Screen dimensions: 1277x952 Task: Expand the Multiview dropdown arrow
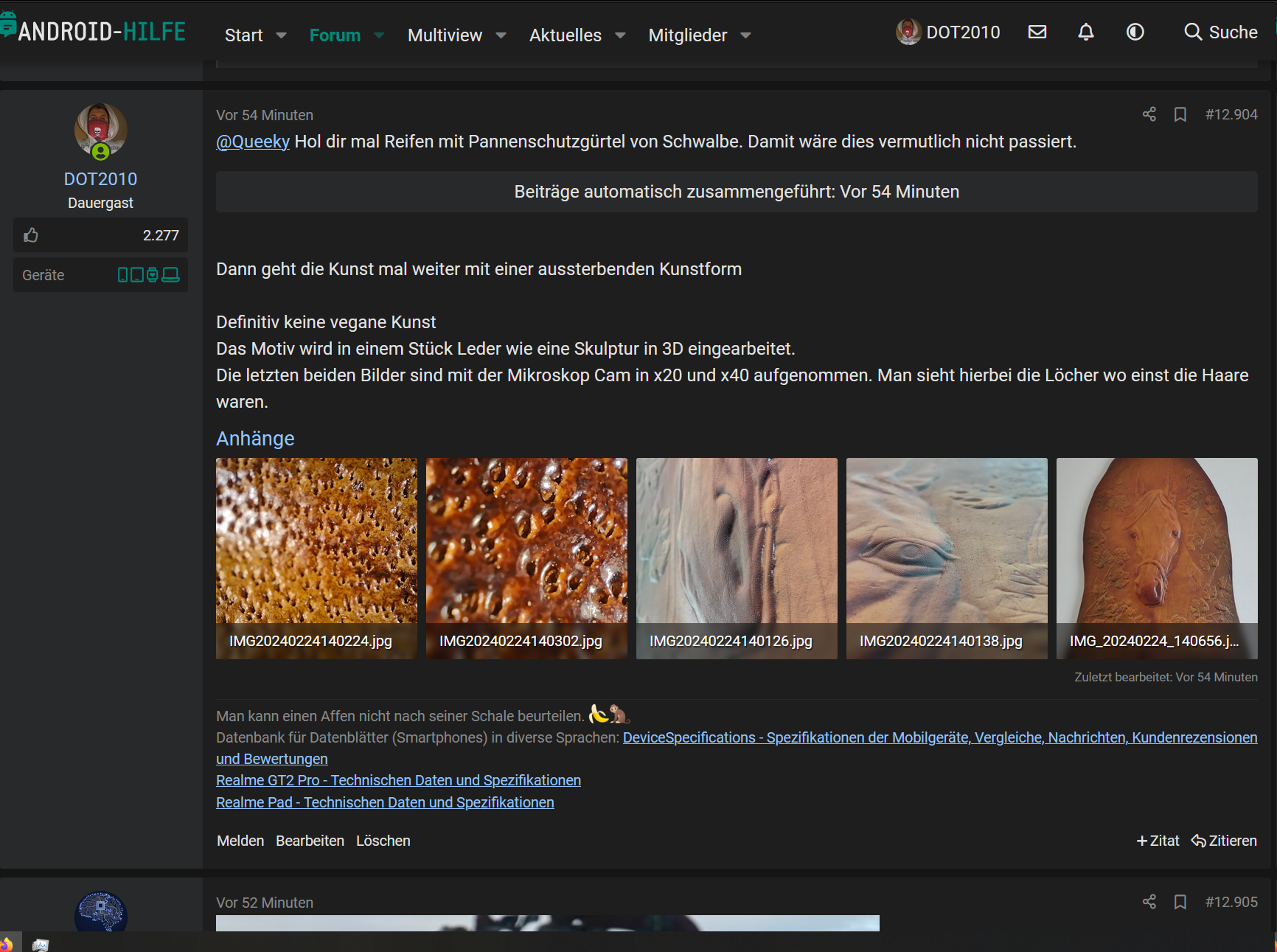pos(501,35)
